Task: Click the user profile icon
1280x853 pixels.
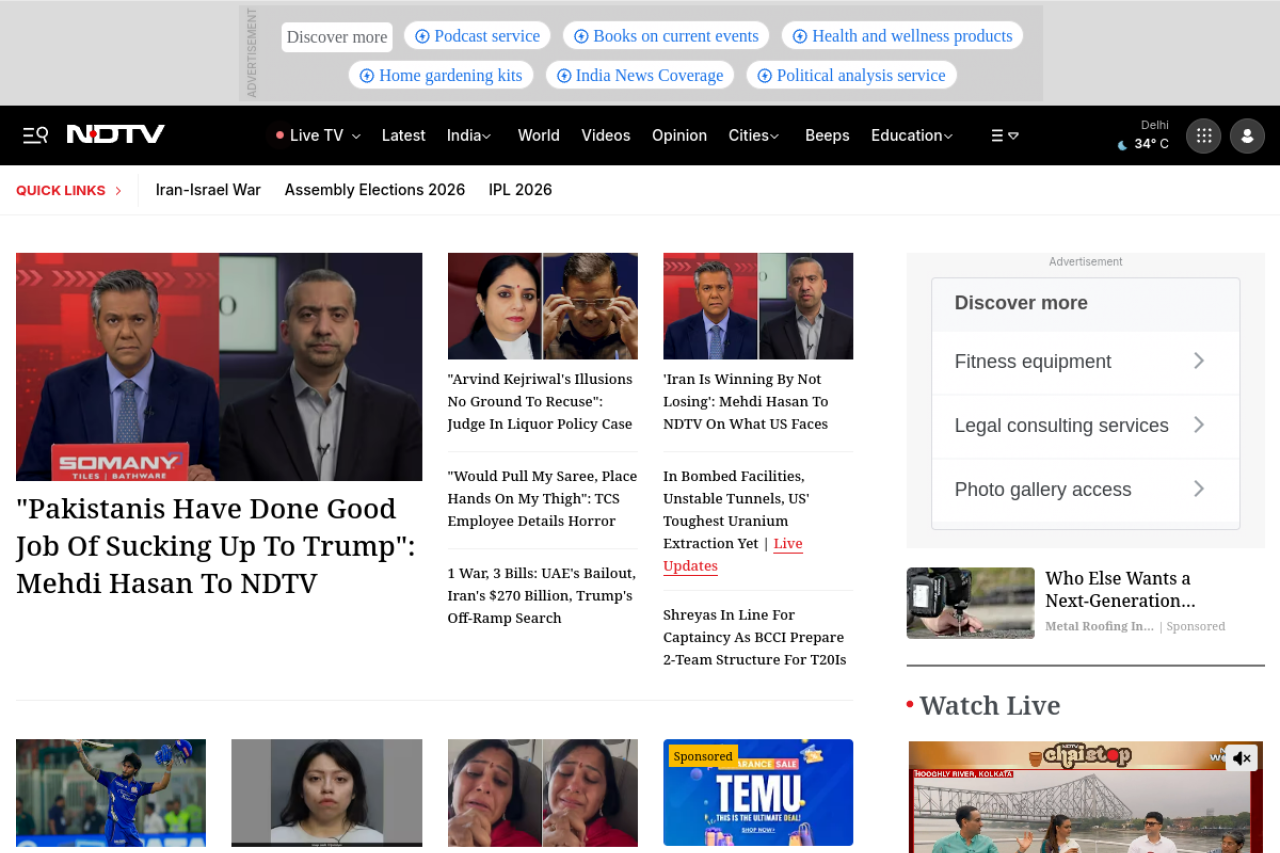Action: click(1247, 136)
